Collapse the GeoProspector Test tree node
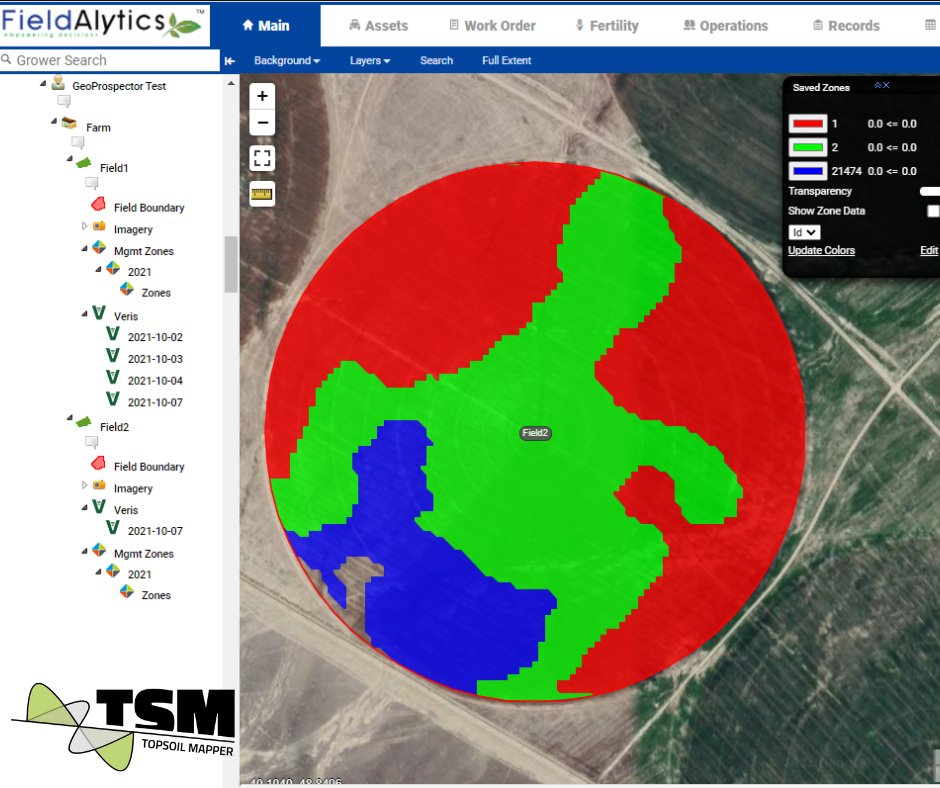940x788 pixels. coord(43,83)
